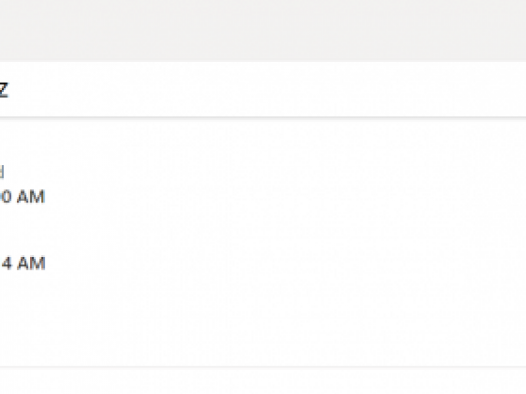This screenshot has width=526, height=394.
Task: Click the empty area beneath the '4 AM' entry
Action: pos(263,319)
